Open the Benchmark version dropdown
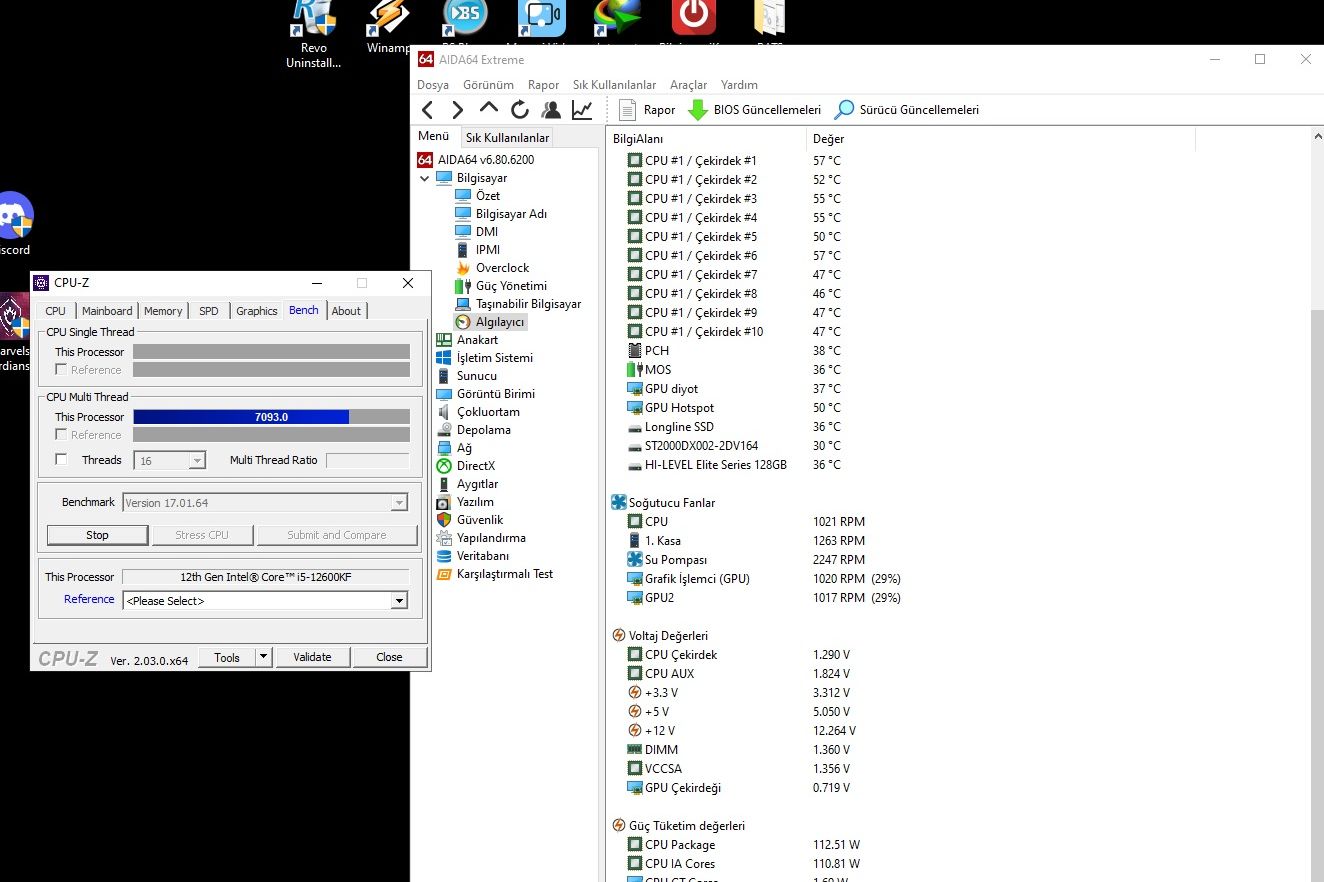The width and height of the screenshot is (1324, 882). [265, 503]
